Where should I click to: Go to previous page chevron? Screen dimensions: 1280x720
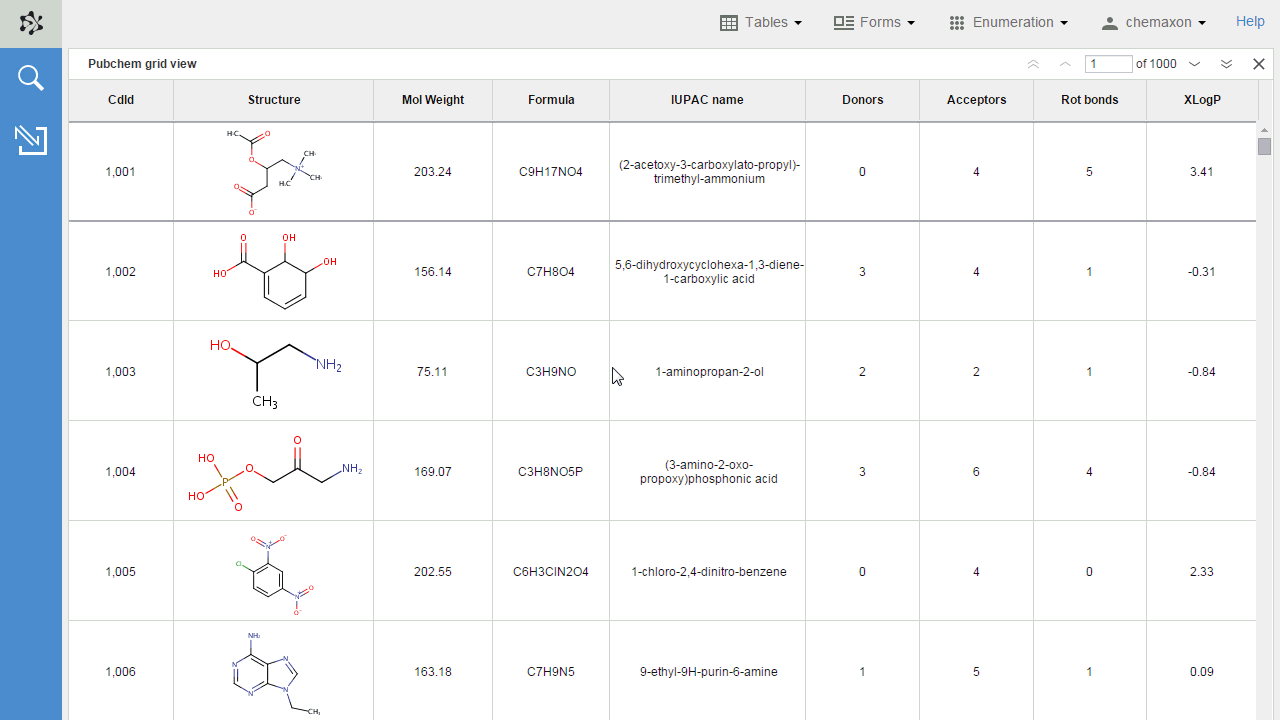[1065, 64]
